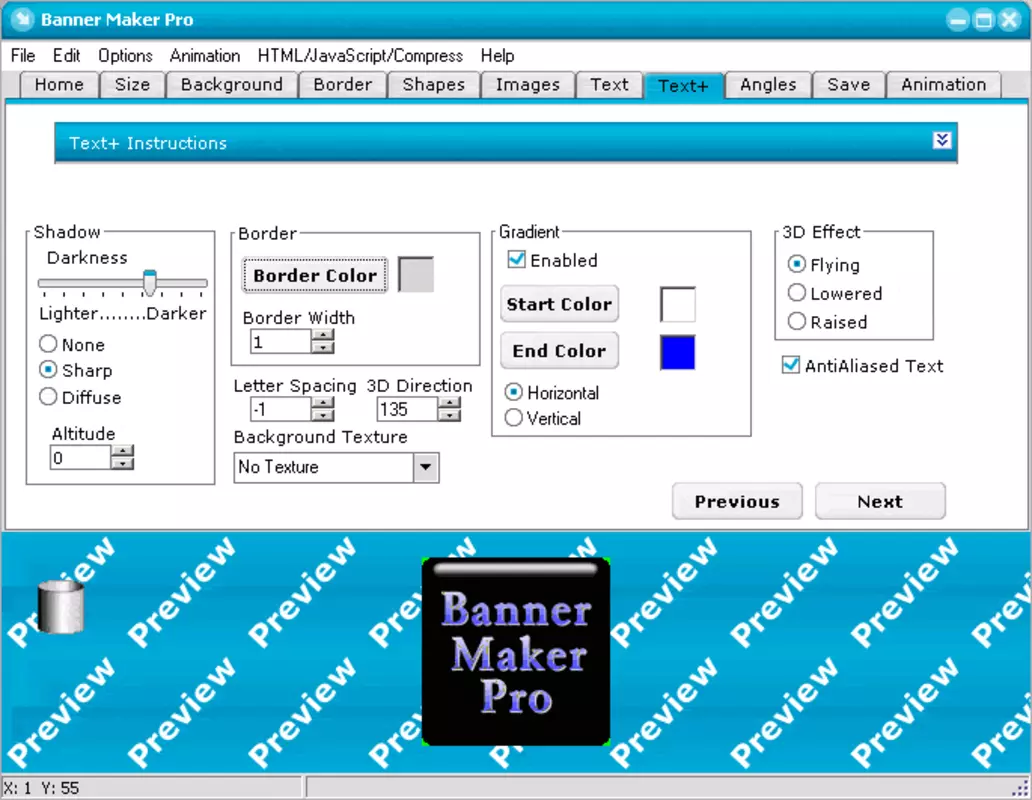Switch to the Text tab
Screen dimensions: 1032x800
[609, 85]
